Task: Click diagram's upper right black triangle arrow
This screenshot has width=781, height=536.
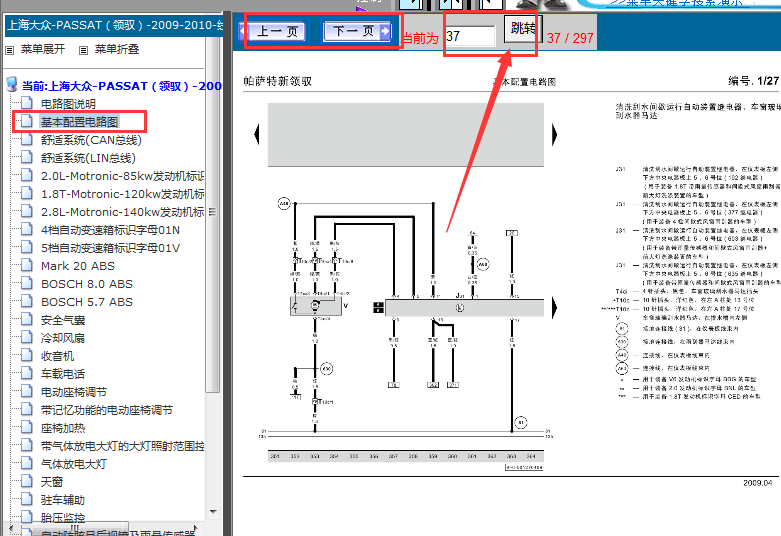Action: [x=554, y=134]
